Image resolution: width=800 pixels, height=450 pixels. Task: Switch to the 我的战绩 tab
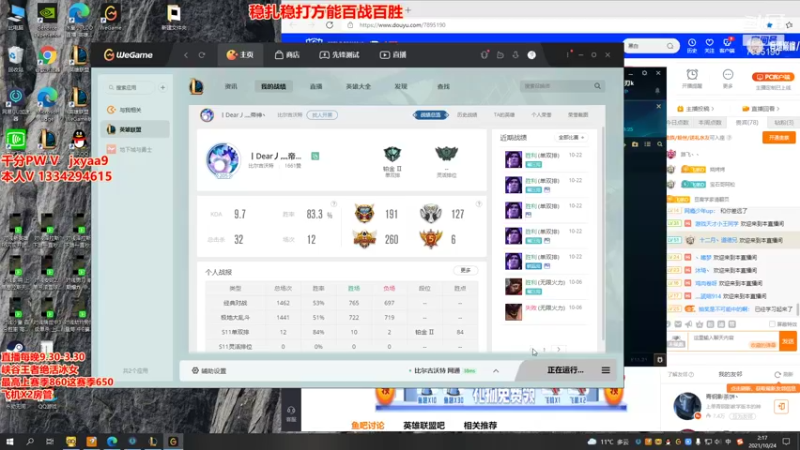tap(273, 86)
